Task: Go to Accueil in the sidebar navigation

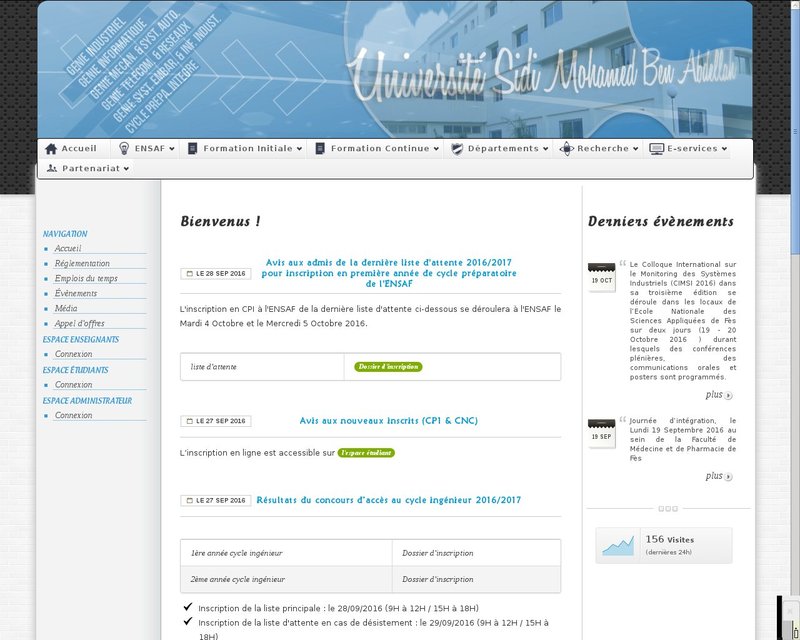Action: coord(68,249)
